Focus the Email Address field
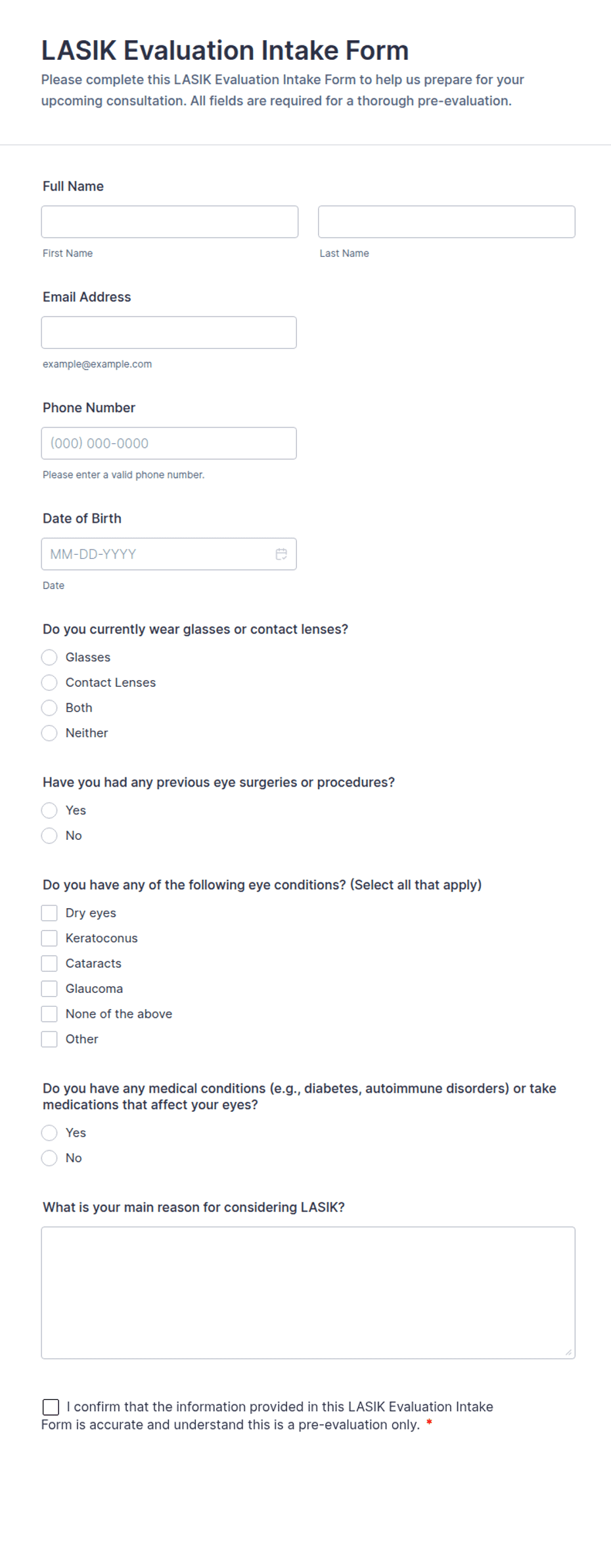 tap(169, 333)
